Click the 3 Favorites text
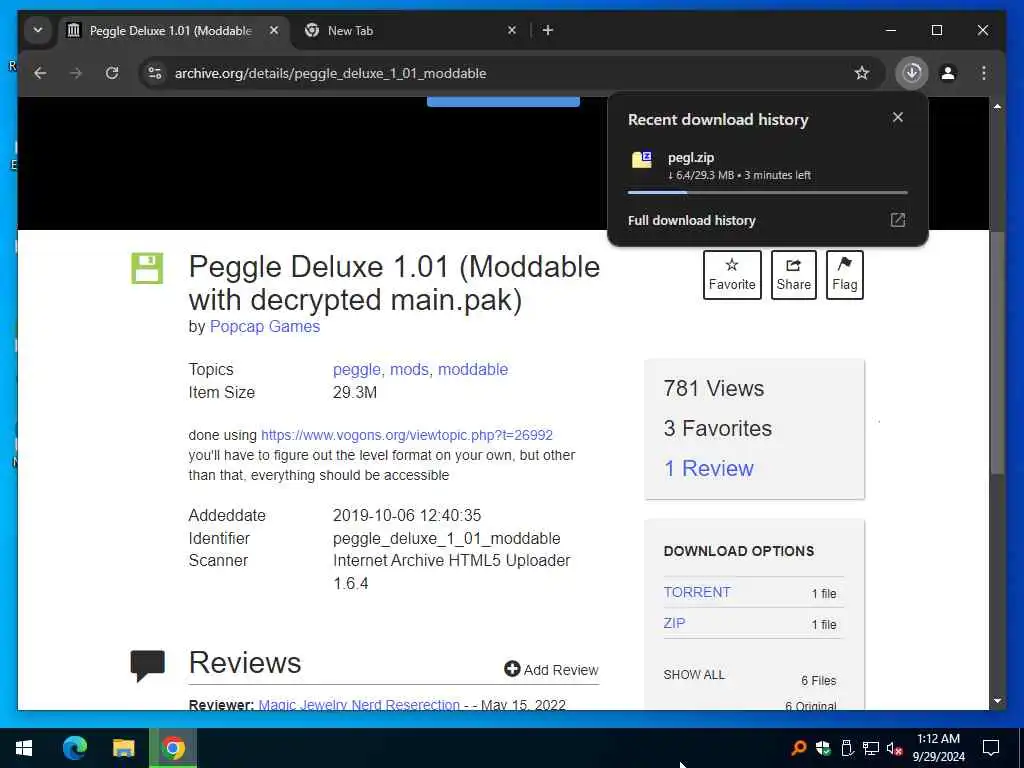Viewport: 1024px width, 768px height. point(718,428)
